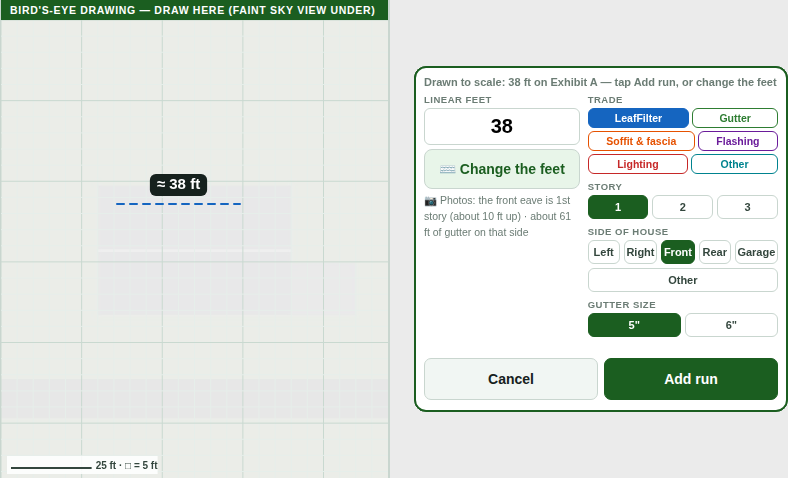Screen dimensions: 788x478
Task: Click the GUTTER SIZE label
Action: [x=622, y=305]
